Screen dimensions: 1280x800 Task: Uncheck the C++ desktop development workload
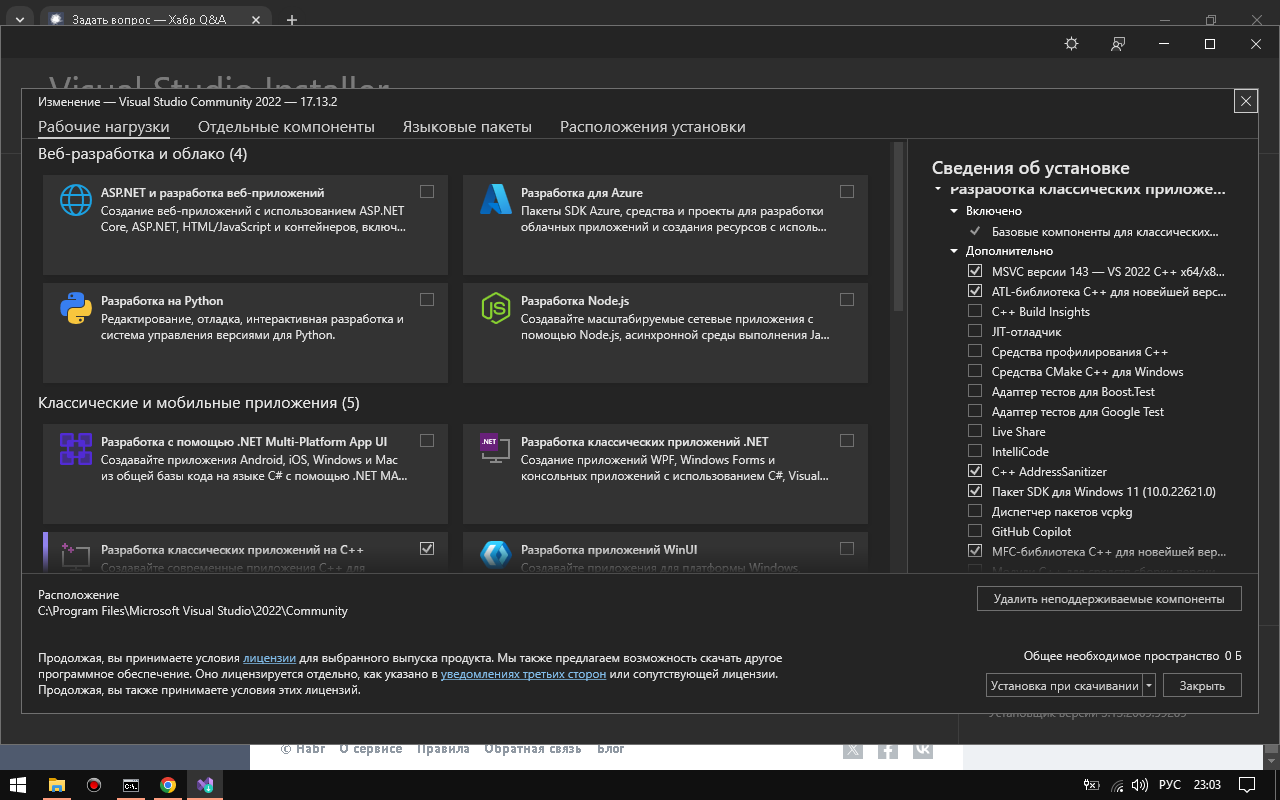click(427, 548)
